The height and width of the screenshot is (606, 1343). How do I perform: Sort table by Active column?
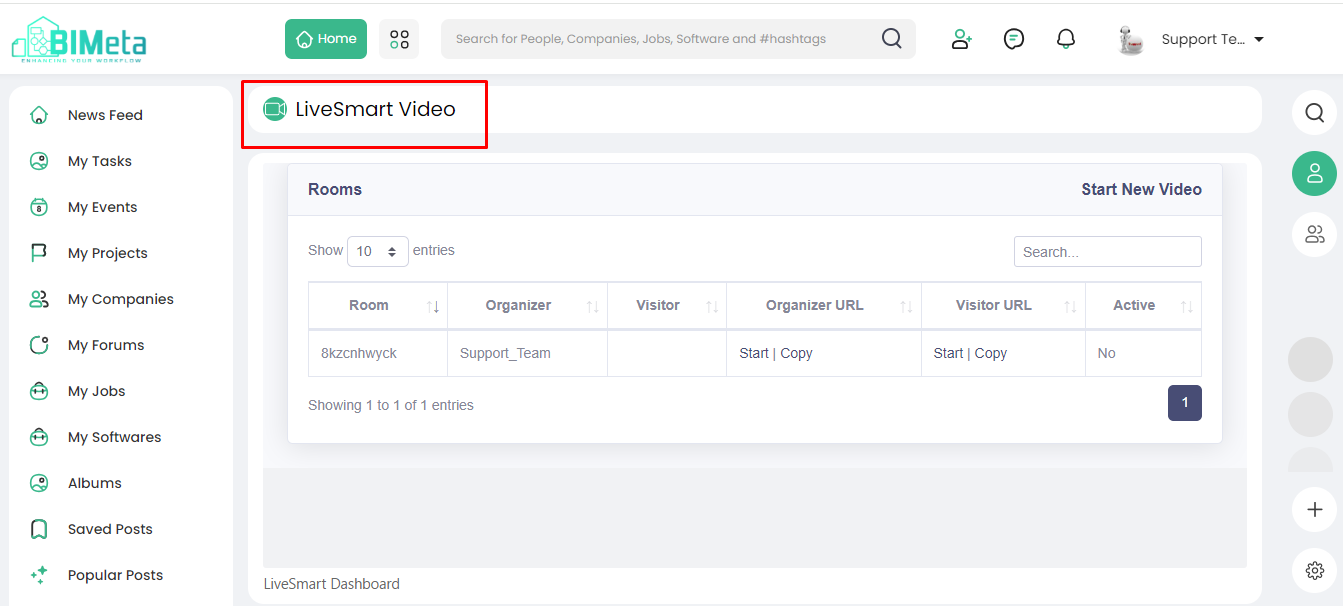click(x=1143, y=305)
